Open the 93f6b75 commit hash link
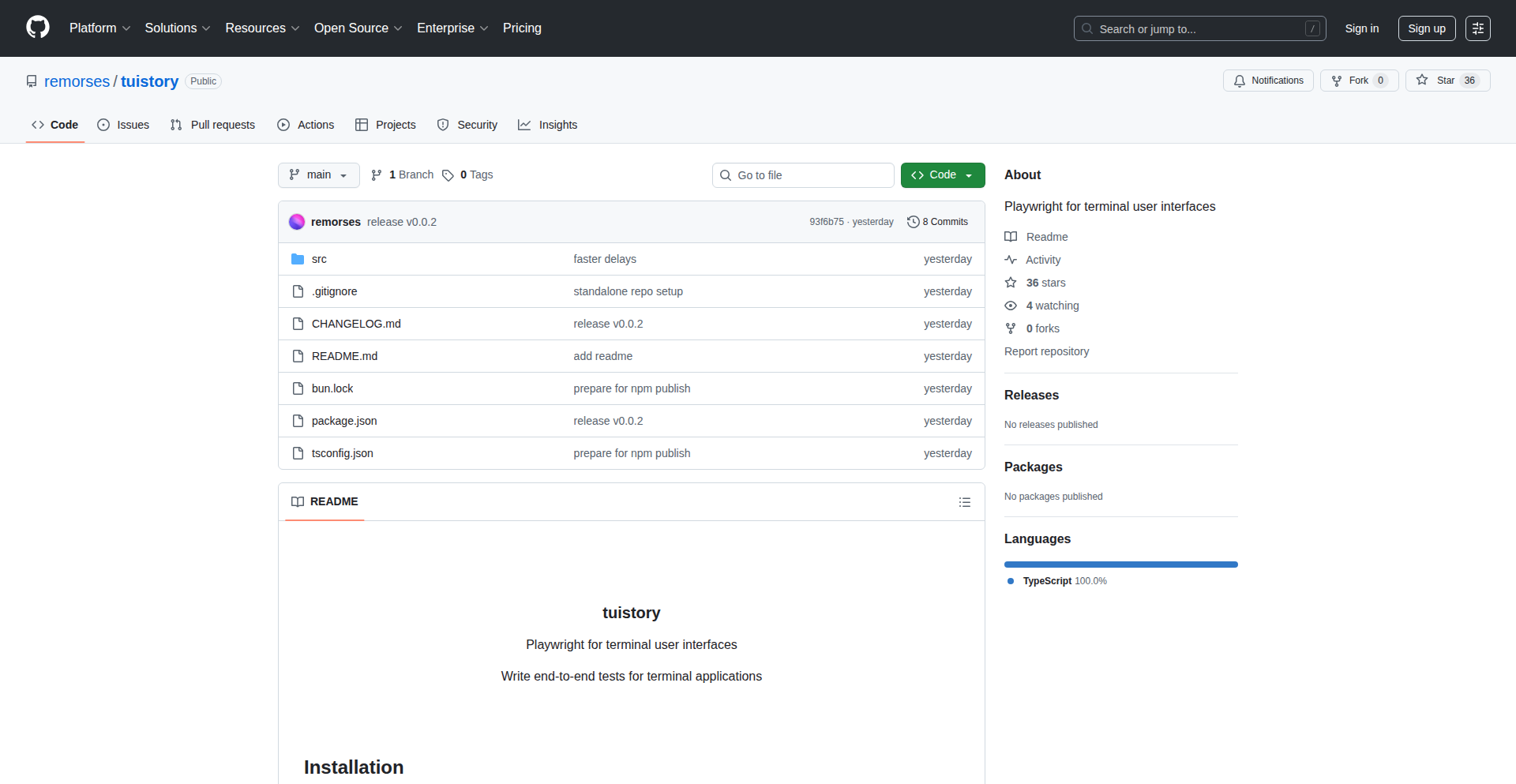Viewport: 1516px width, 784px height. click(x=827, y=222)
